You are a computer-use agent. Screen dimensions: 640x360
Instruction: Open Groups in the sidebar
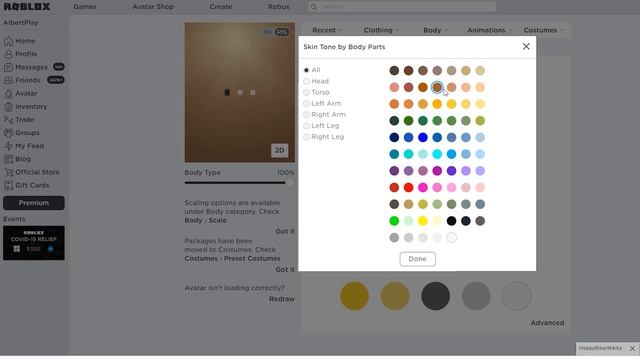pos(21,133)
